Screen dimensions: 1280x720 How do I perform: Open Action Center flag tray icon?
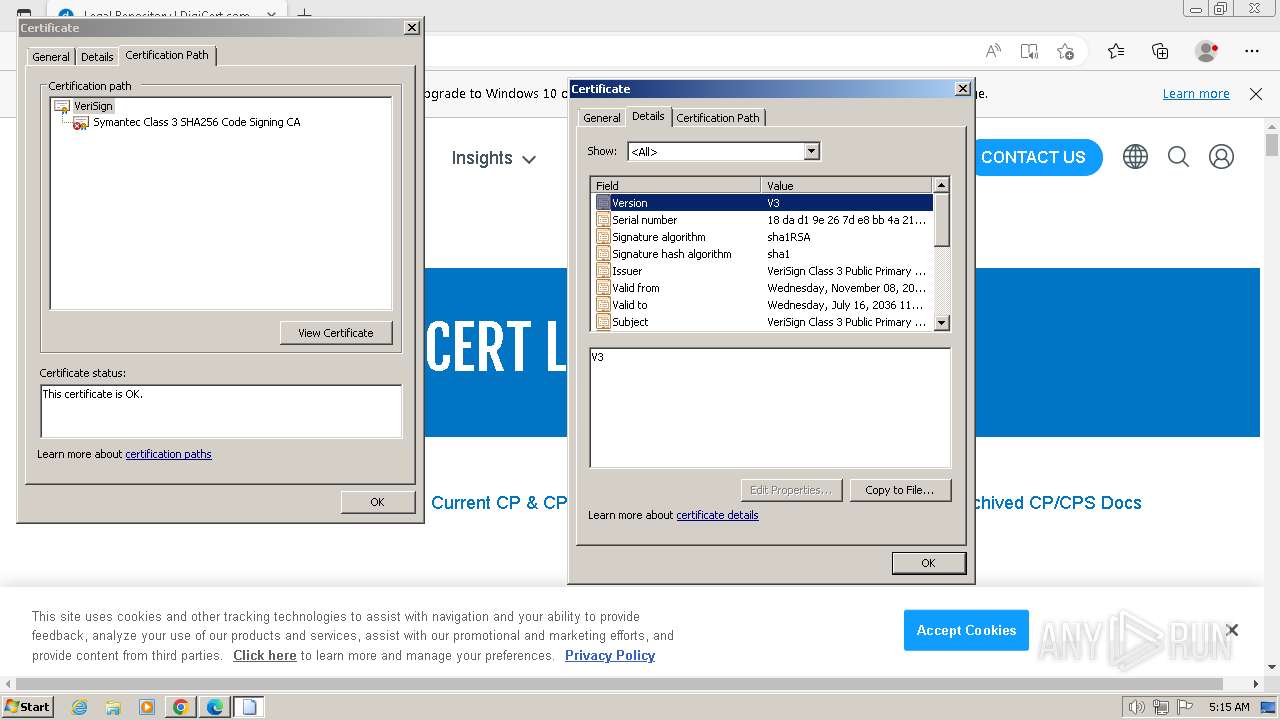click(1184, 707)
